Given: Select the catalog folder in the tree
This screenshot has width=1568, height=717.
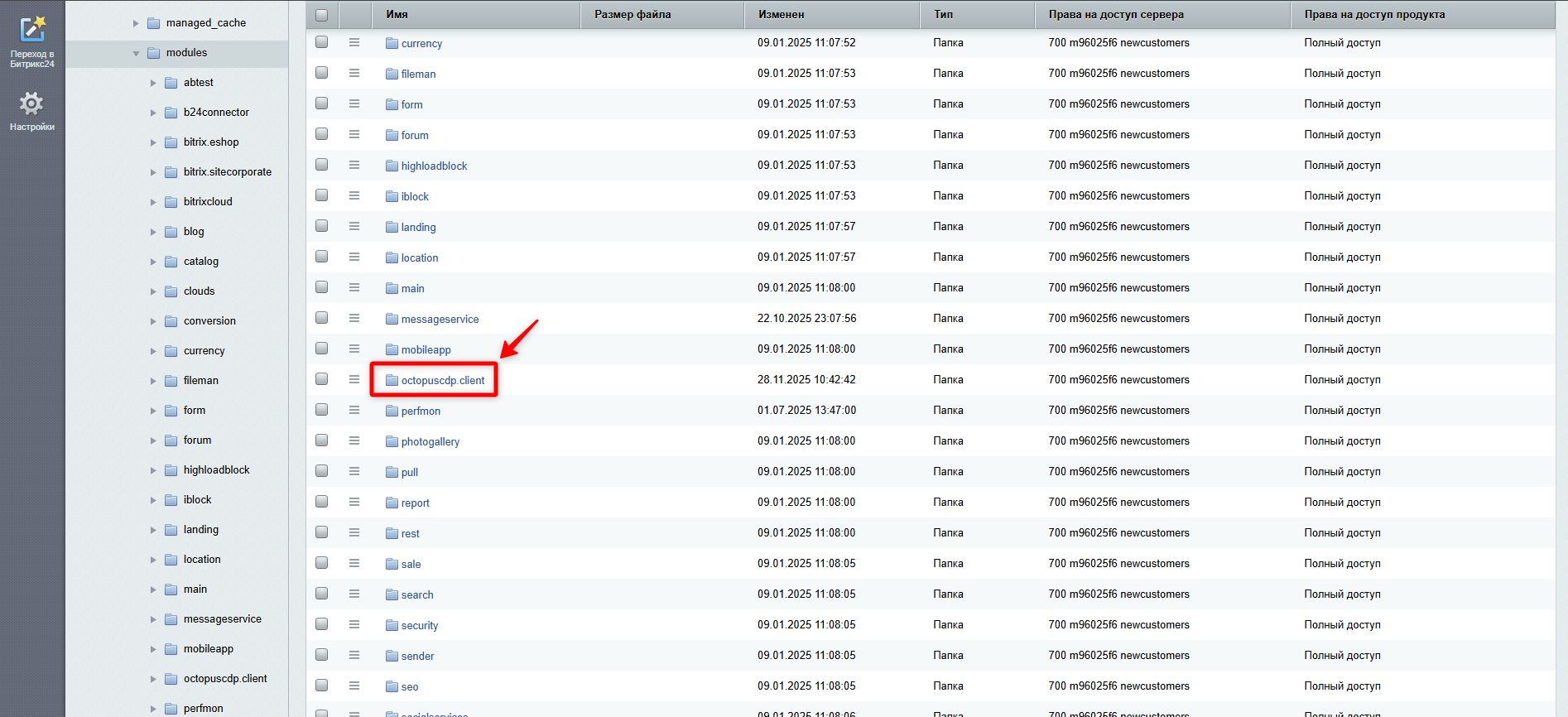Looking at the screenshot, I should click(x=201, y=261).
